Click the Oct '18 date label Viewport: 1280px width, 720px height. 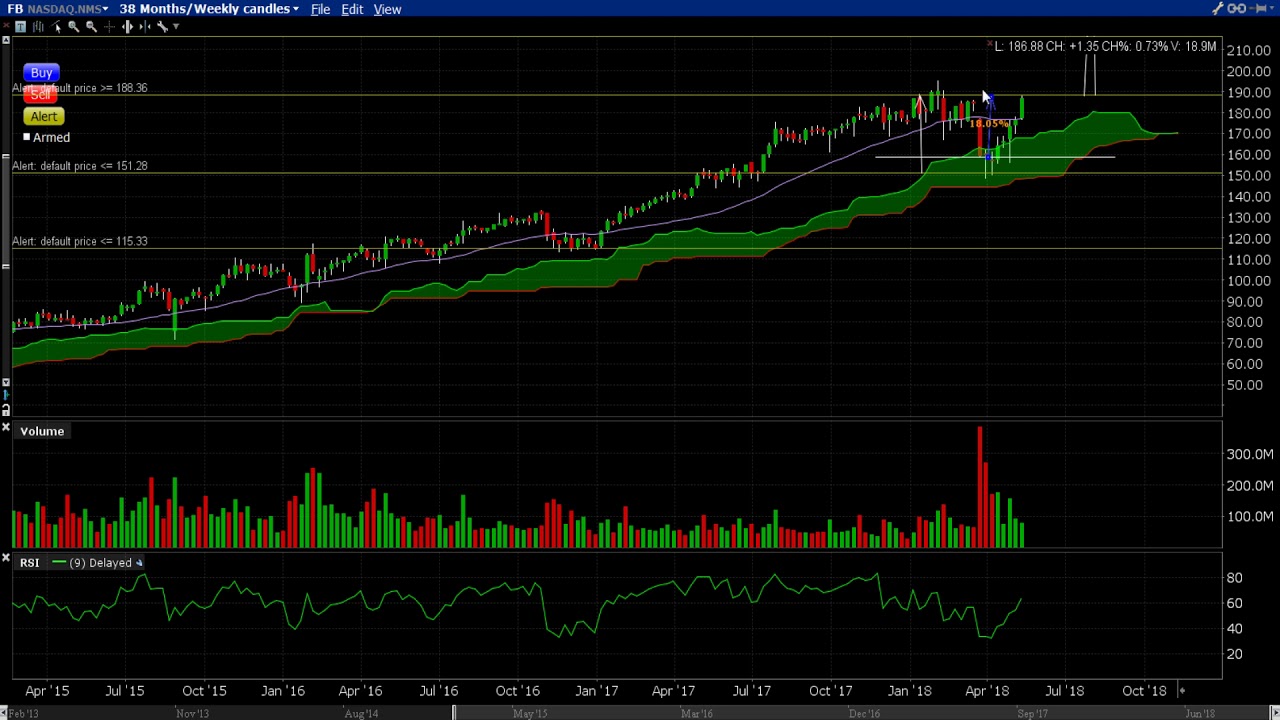(1144, 691)
